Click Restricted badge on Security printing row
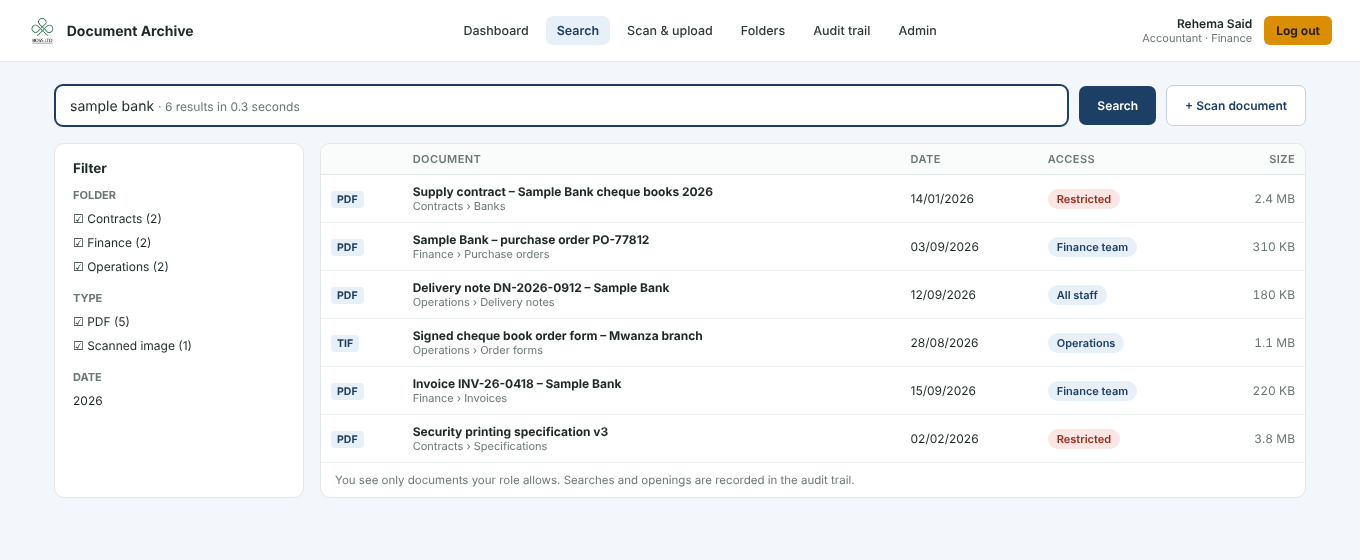This screenshot has height=560, width=1360. (1084, 439)
